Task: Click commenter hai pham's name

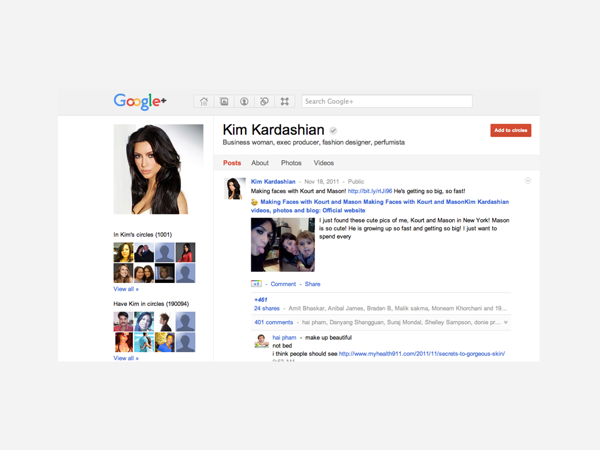Action: 284,338
